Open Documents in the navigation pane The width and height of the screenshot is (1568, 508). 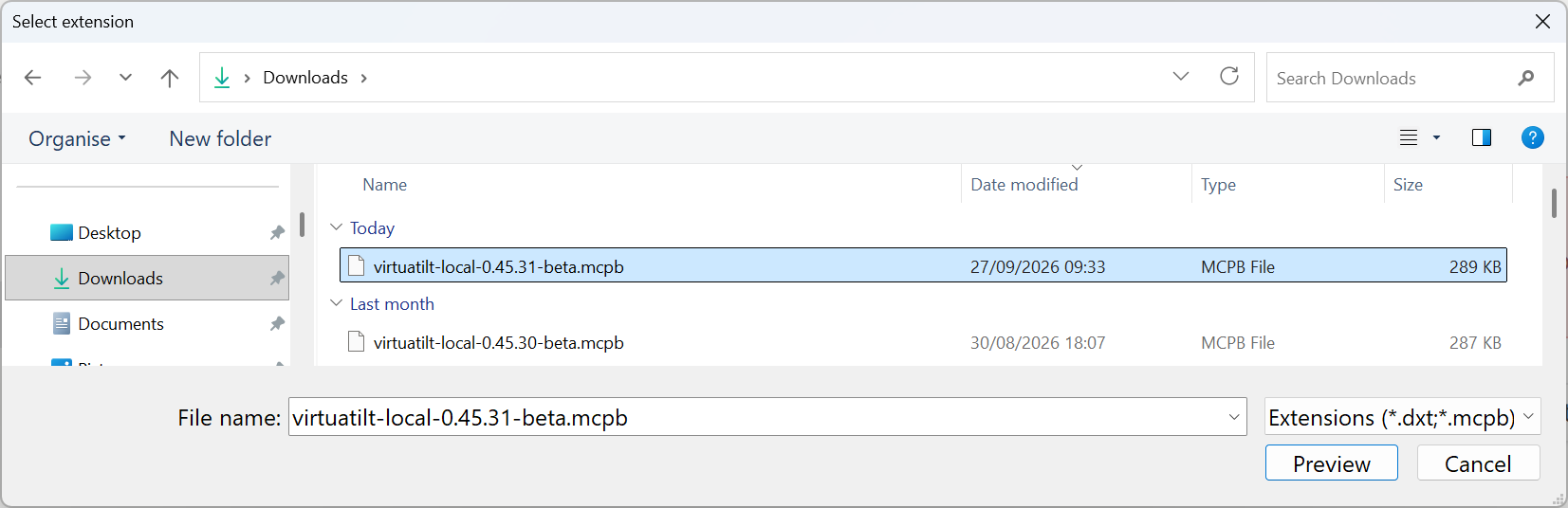(120, 323)
